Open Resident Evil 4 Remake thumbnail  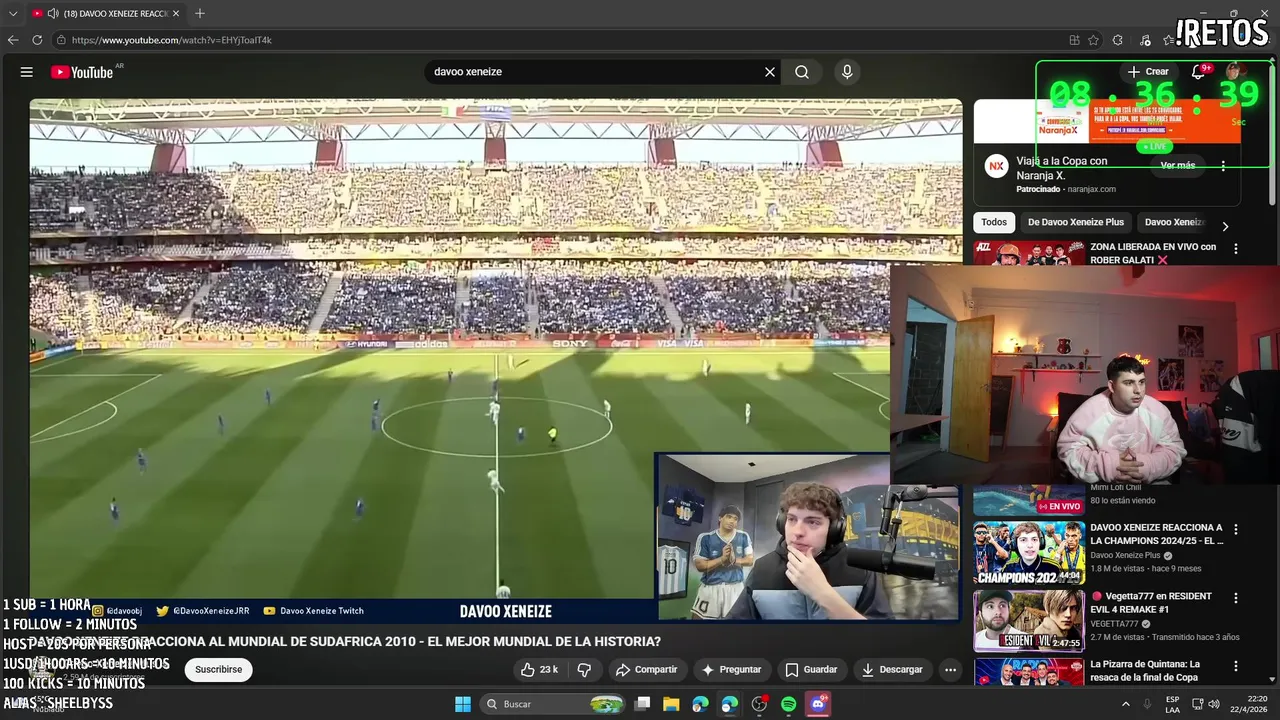(1029, 620)
